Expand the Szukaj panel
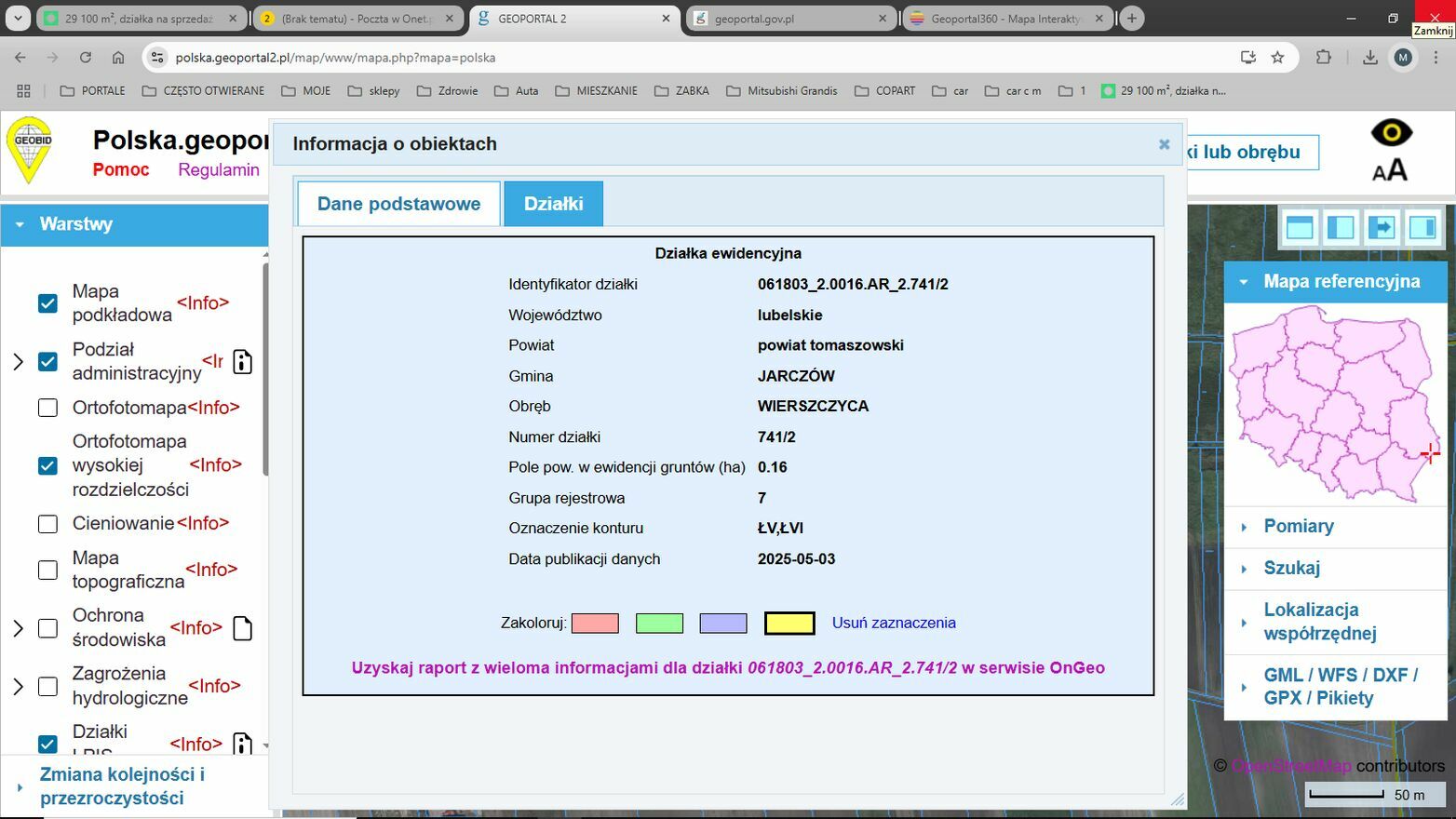 pos(1335,569)
